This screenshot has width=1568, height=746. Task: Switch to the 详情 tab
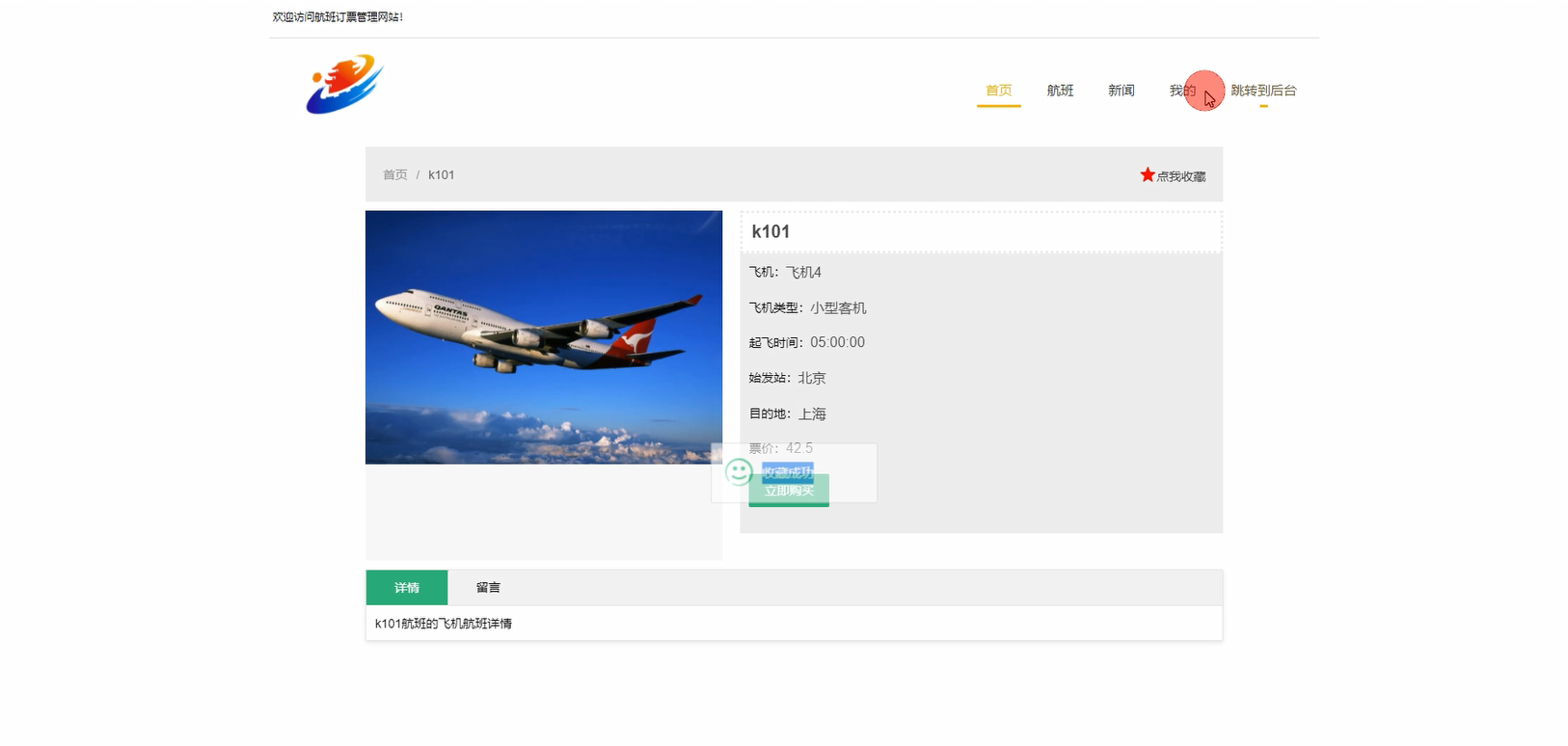[x=407, y=588]
